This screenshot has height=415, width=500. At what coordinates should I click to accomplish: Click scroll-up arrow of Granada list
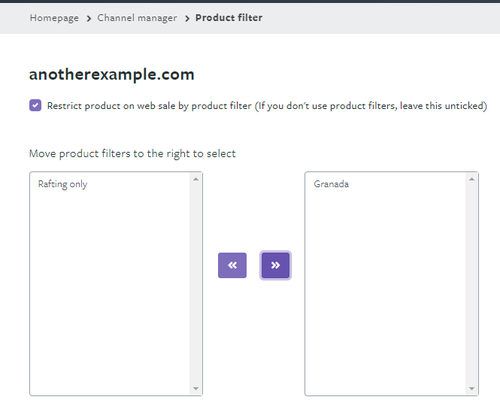pos(471,179)
